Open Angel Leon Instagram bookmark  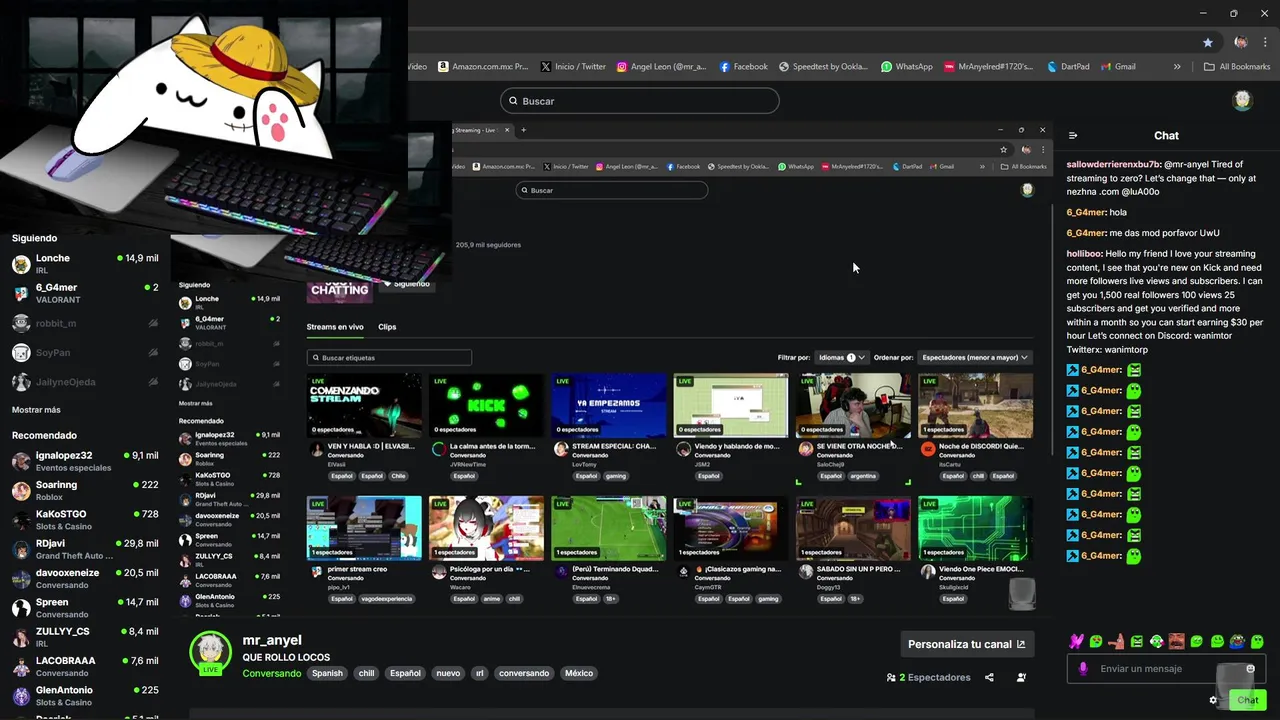[x=661, y=67]
